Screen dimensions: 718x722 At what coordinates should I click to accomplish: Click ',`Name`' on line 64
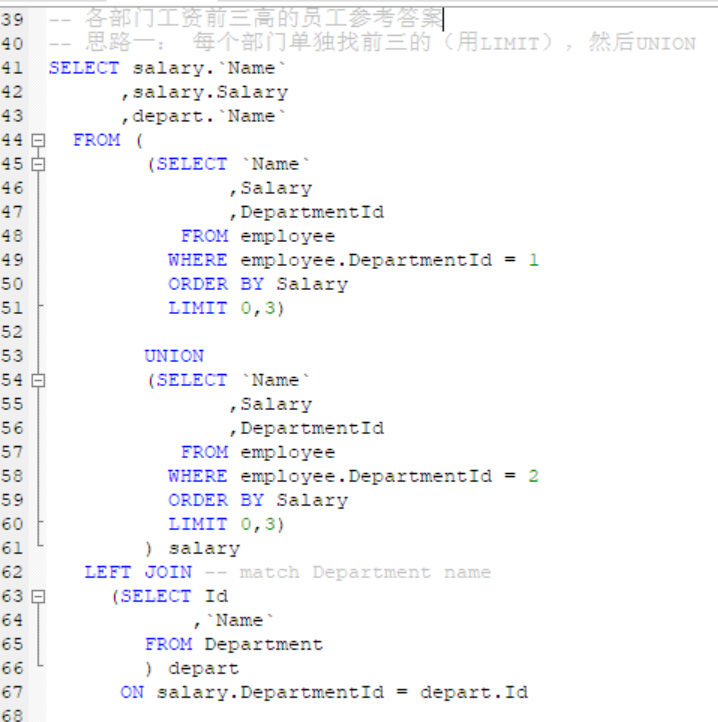233,621
